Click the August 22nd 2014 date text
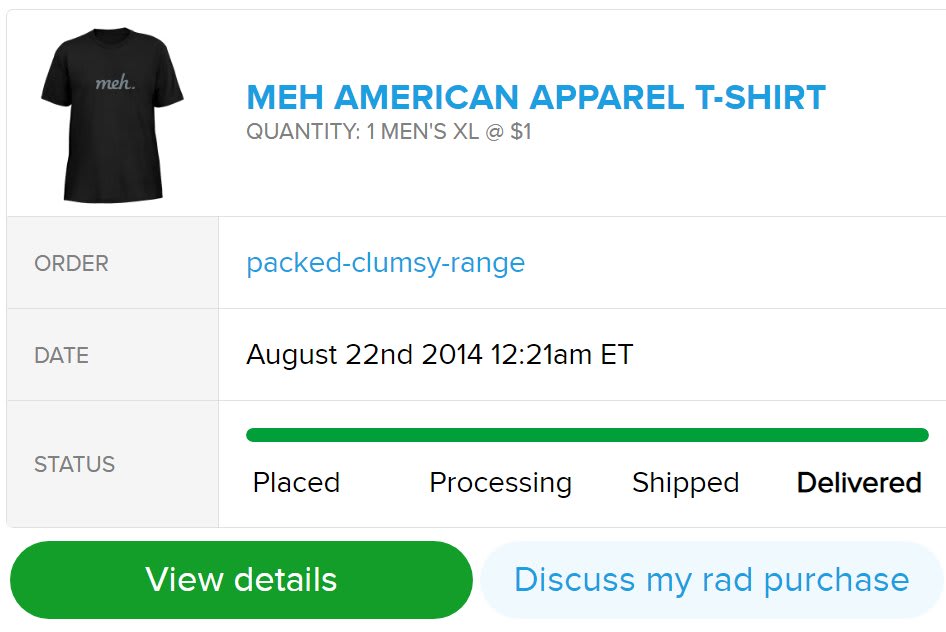Viewport: 946px width, 632px height. [365, 355]
